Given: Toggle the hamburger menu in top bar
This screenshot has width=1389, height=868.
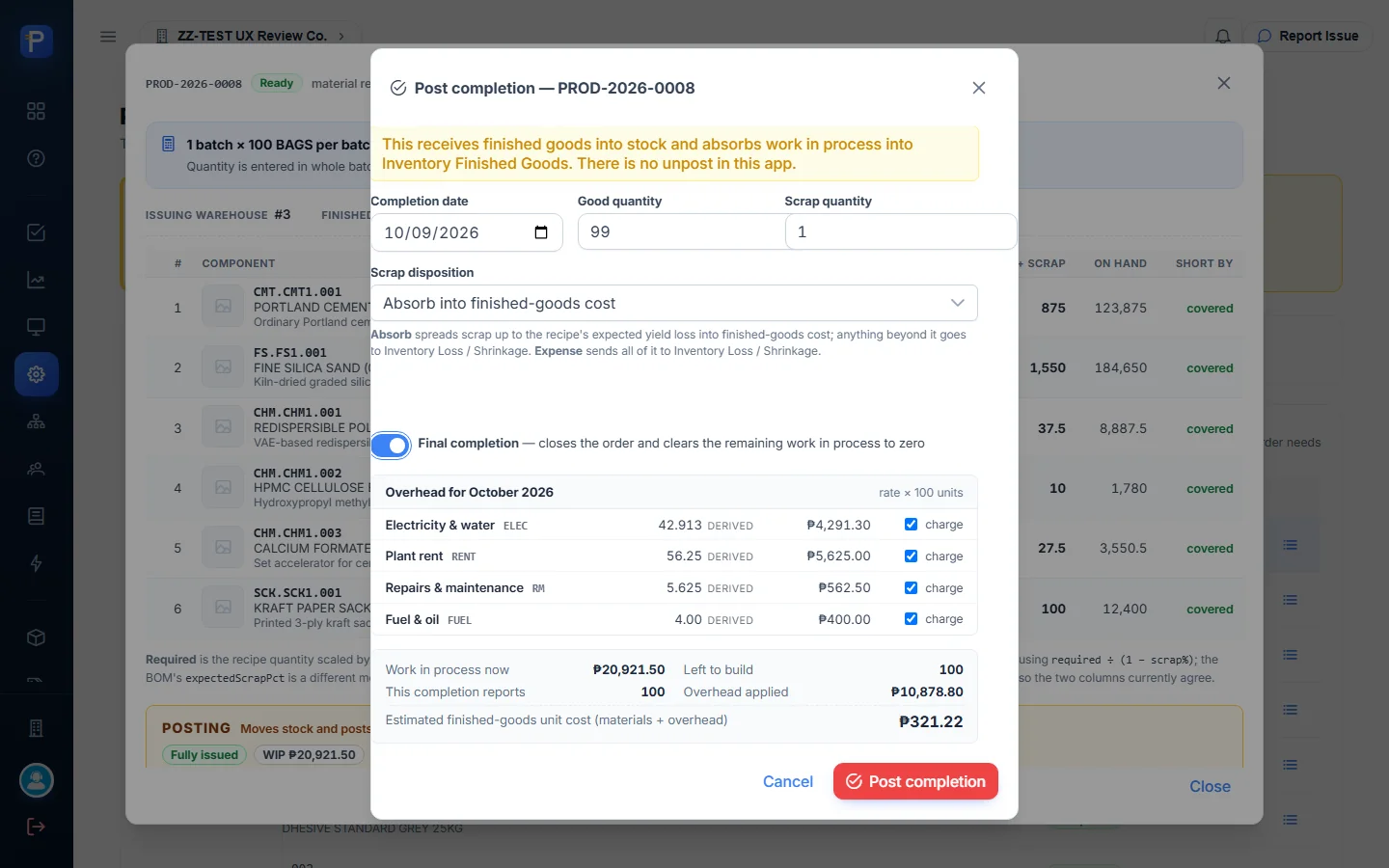Looking at the screenshot, I should click(x=108, y=37).
